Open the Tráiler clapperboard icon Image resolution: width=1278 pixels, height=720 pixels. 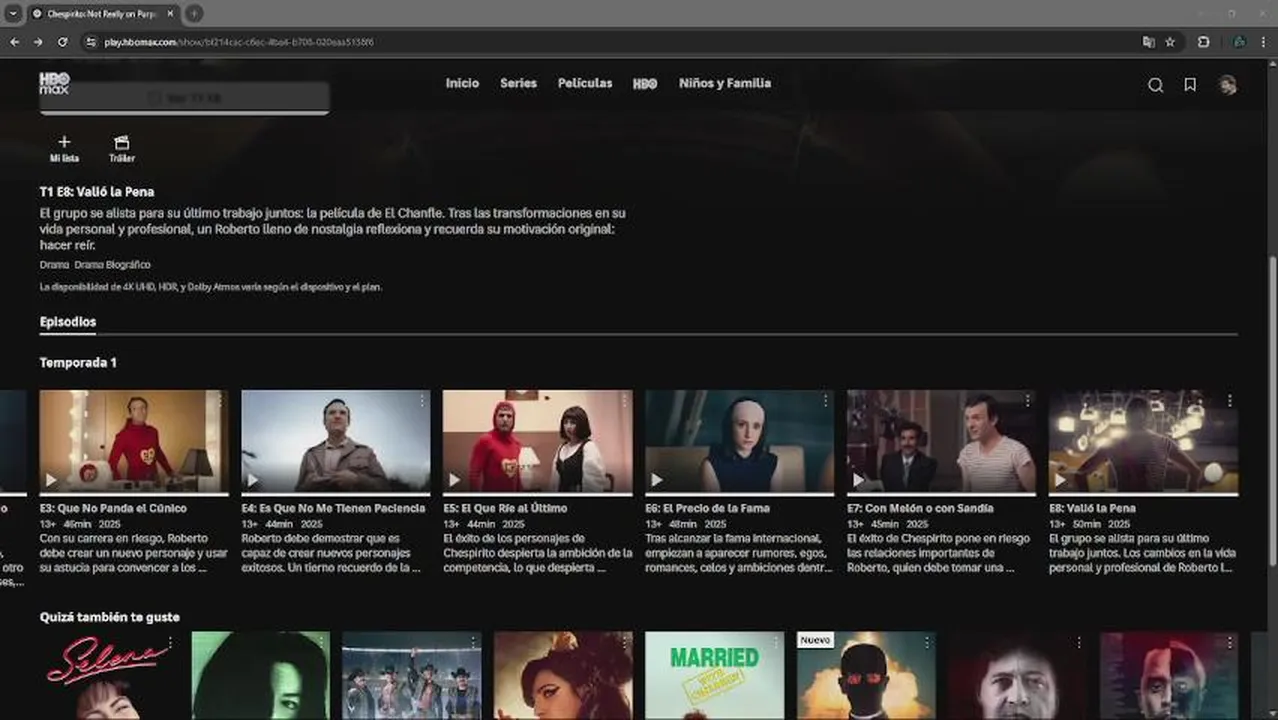pyautogui.click(x=122, y=148)
